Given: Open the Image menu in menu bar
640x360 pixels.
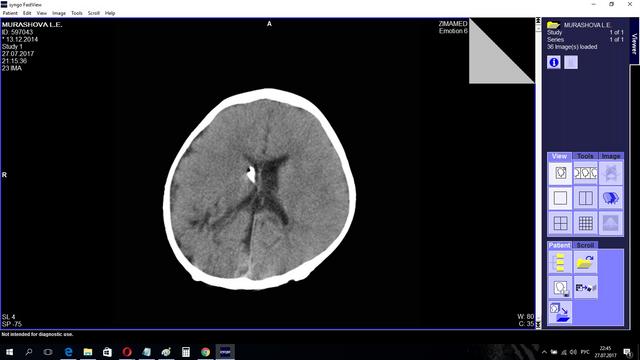Looking at the screenshot, I should [59, 13].
